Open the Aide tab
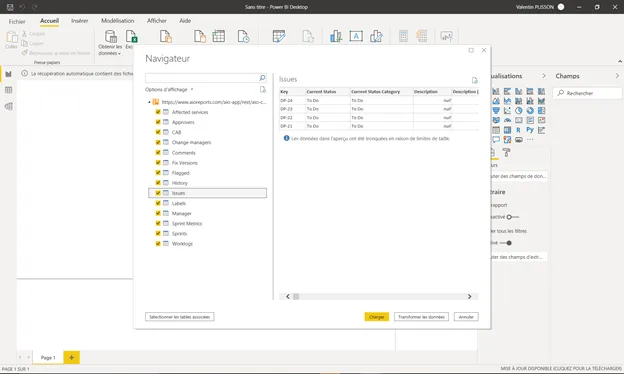The height and width of the screenshot is (374, 624). (185, 21)
